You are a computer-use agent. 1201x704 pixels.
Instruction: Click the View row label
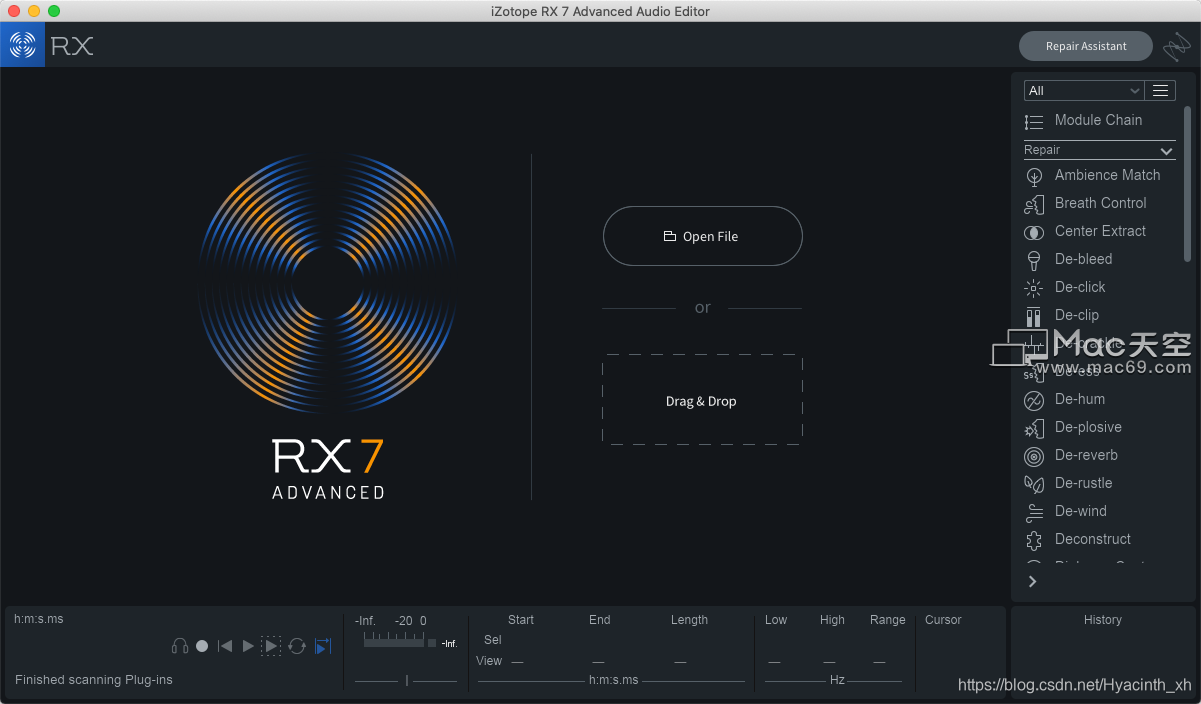489,661
